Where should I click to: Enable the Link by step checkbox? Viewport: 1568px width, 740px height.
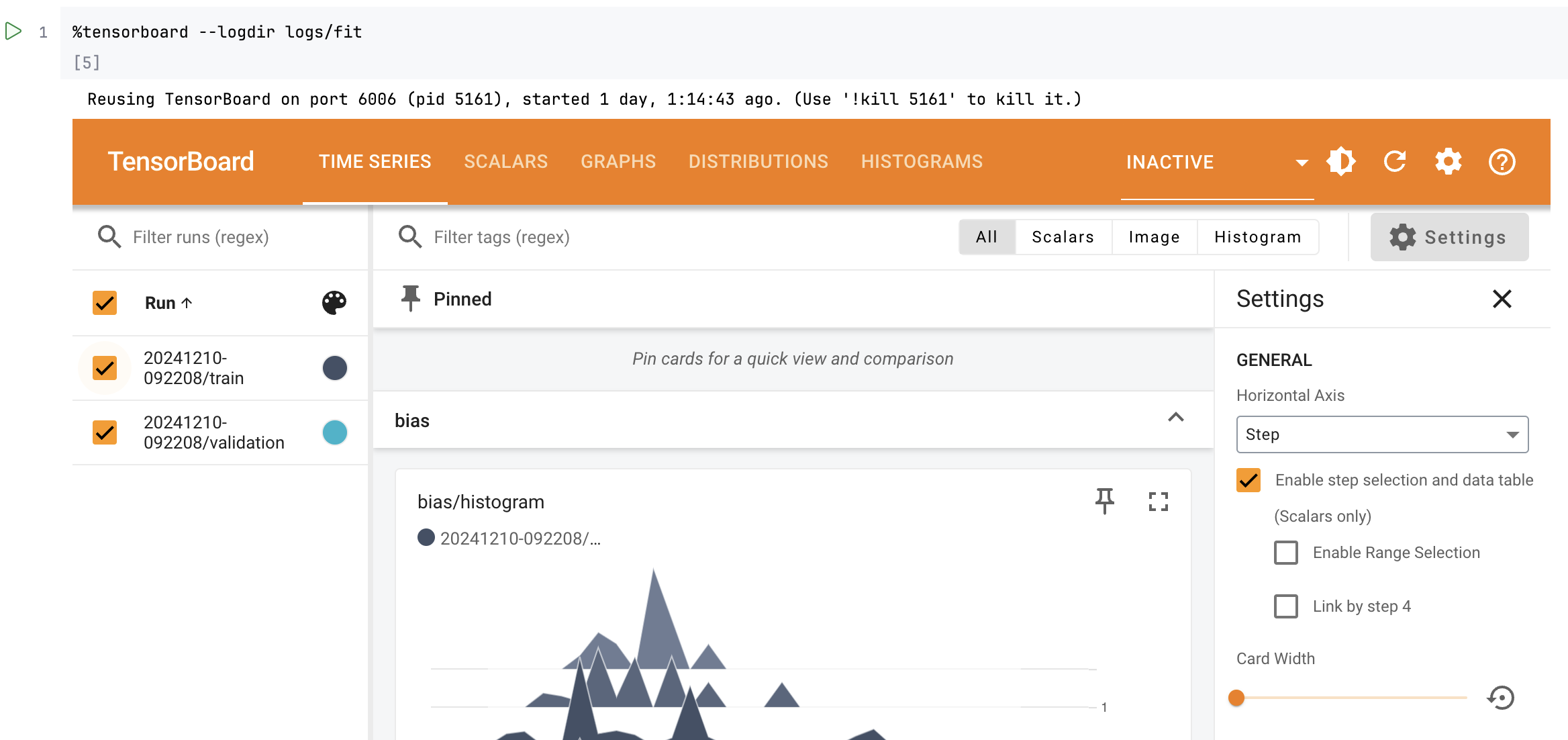pos(1286,606)
